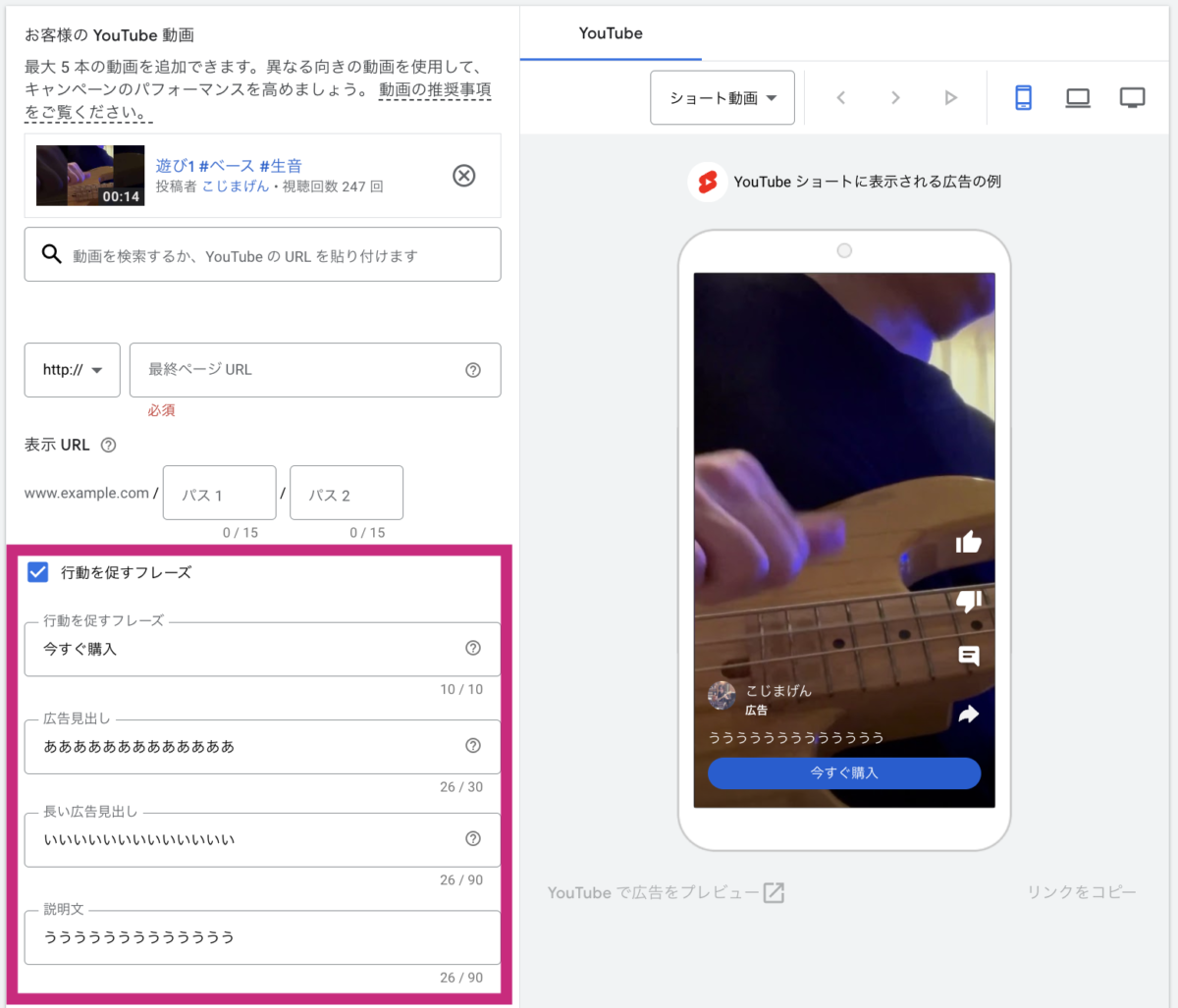
Task: Switch to TV screen preview icon
Action: coord(1133,97)
